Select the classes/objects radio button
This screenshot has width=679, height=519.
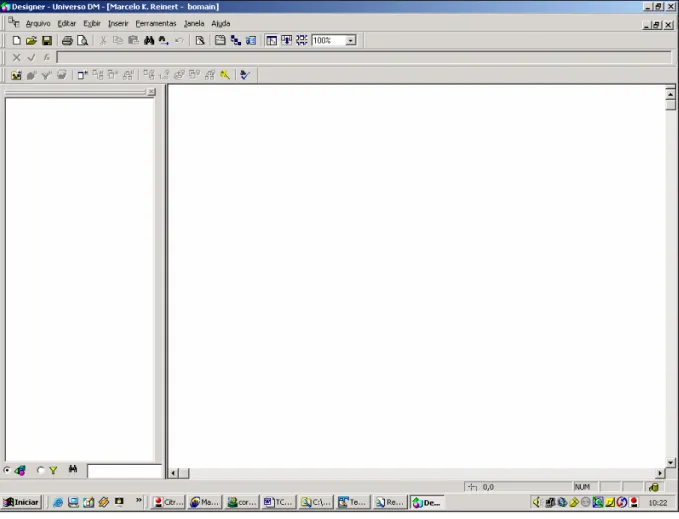(7, 470)
